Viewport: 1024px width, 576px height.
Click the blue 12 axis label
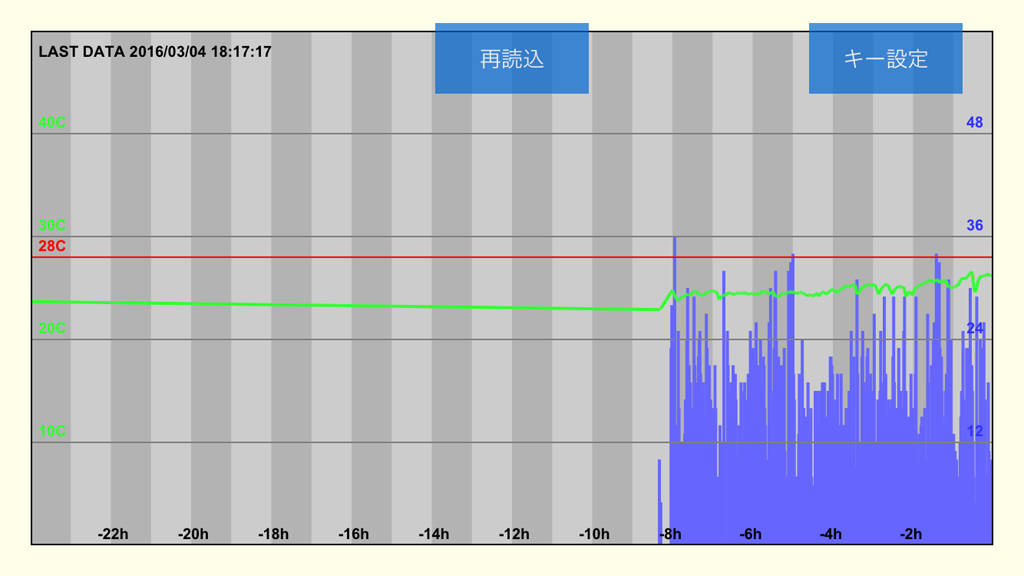(974, 431)
